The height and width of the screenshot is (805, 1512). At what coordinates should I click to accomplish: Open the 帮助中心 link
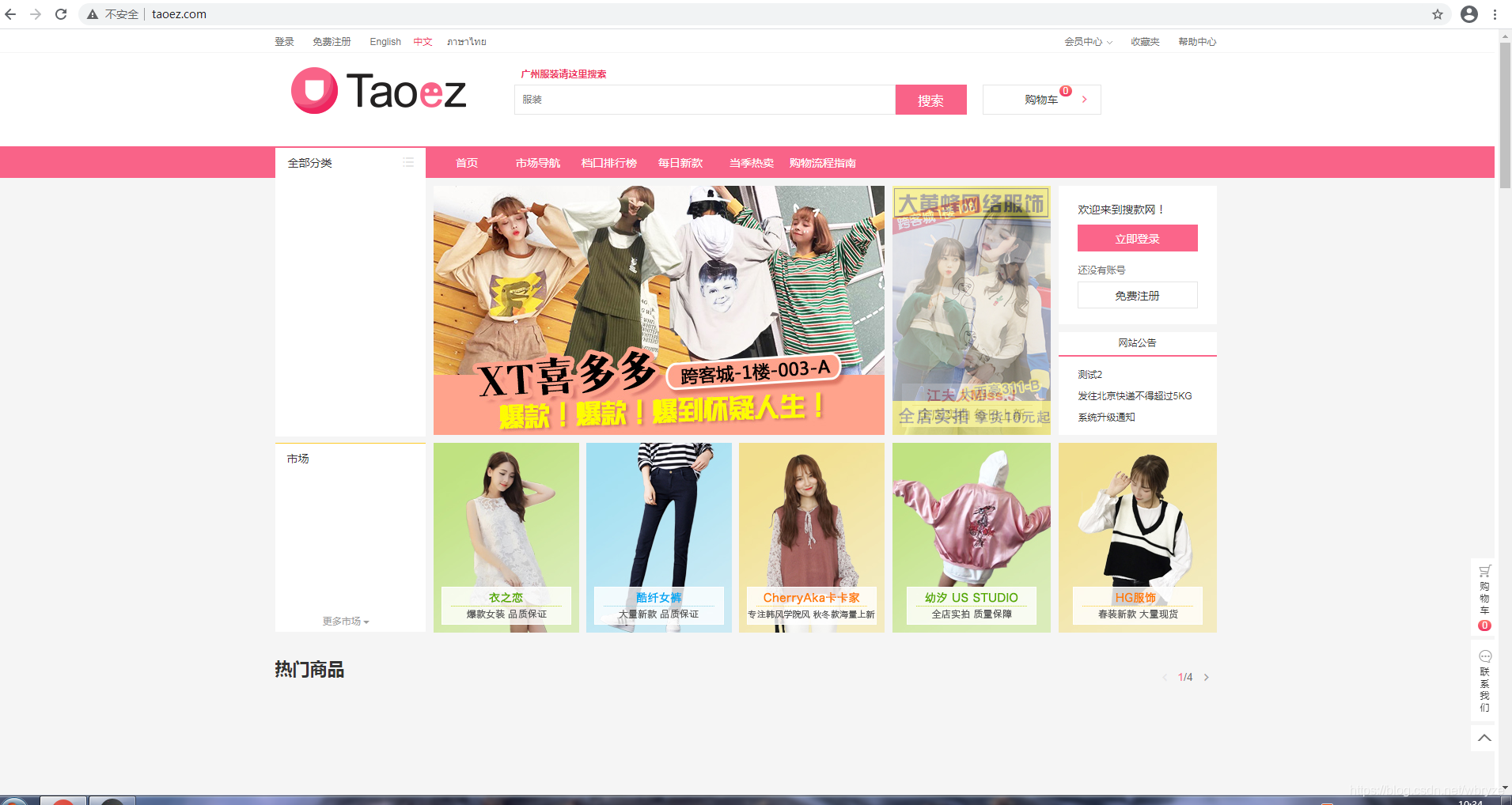point(1197,42)
